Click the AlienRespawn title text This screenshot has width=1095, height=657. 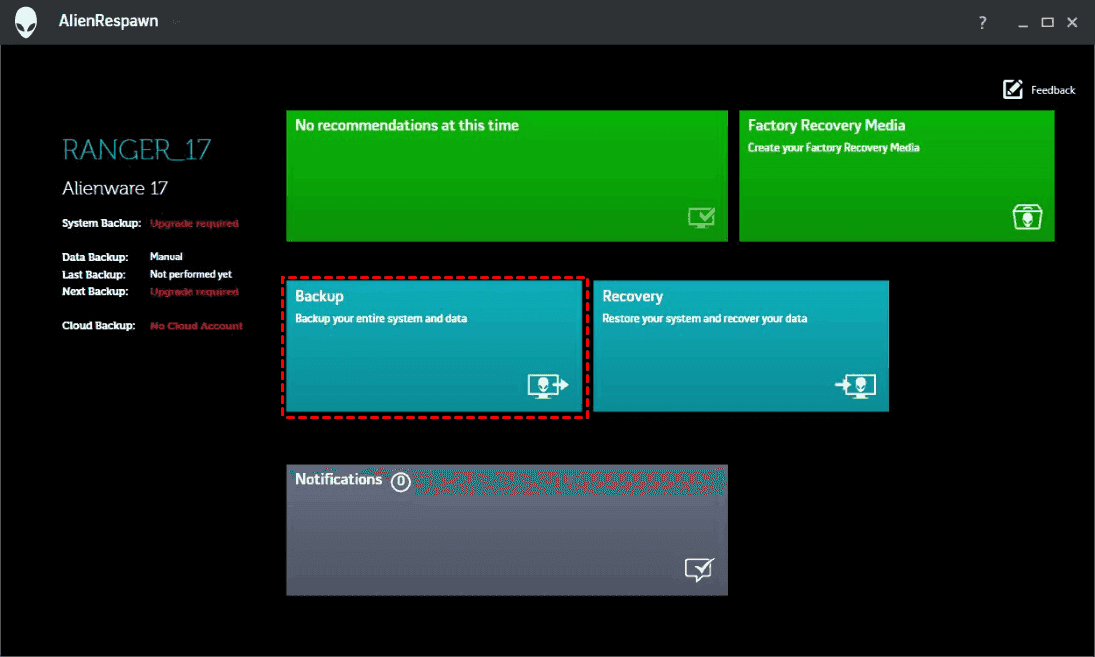(108, 21)
